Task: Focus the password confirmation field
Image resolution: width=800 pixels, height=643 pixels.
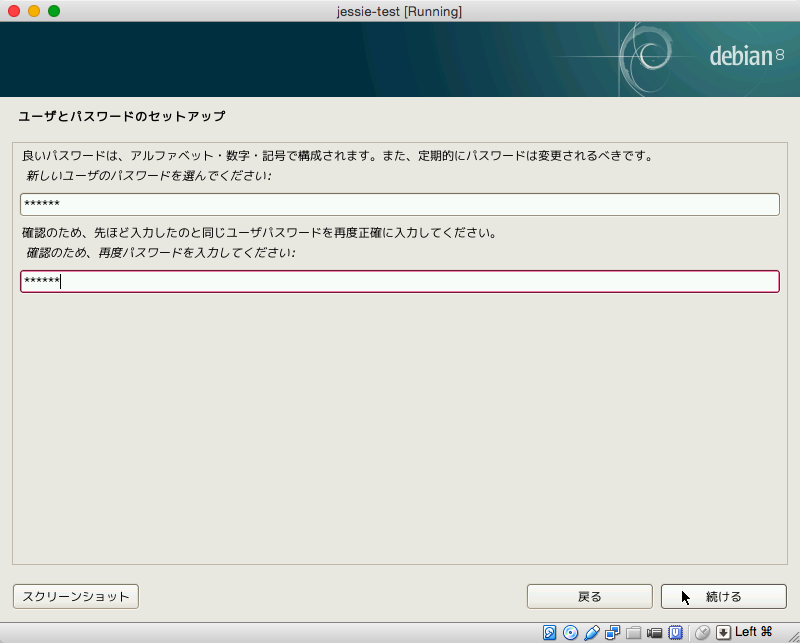Action: 400,282
